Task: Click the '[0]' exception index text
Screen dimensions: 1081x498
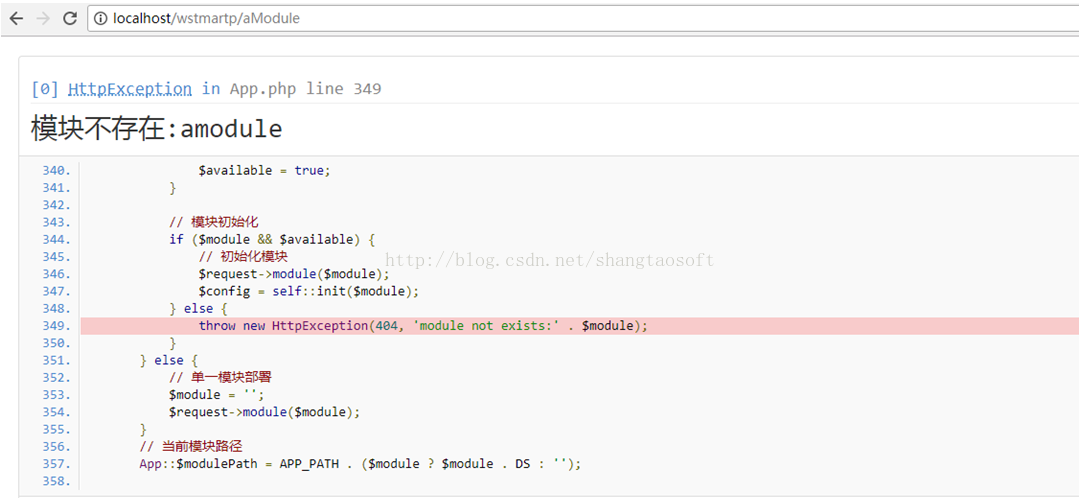Action: point(46,88)
